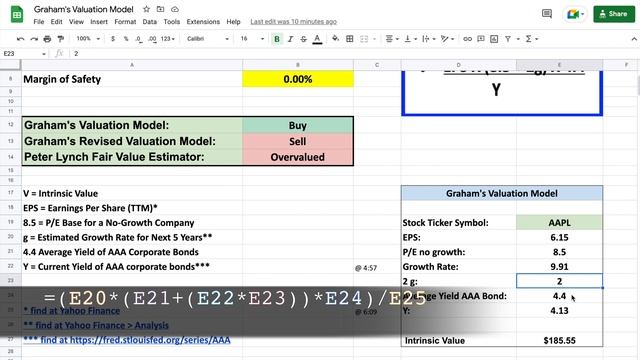Open the 123 number format dropdown
This screenshot has height=360, width=640.
pos(168,39)
